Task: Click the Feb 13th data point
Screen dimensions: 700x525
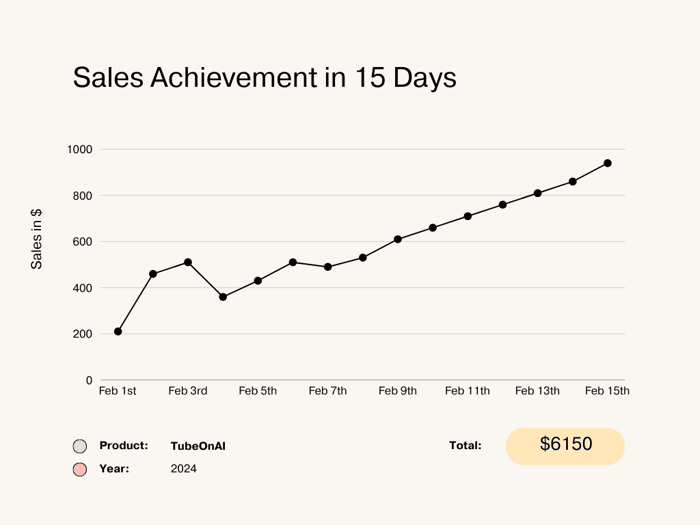Action: coord(538,193)
